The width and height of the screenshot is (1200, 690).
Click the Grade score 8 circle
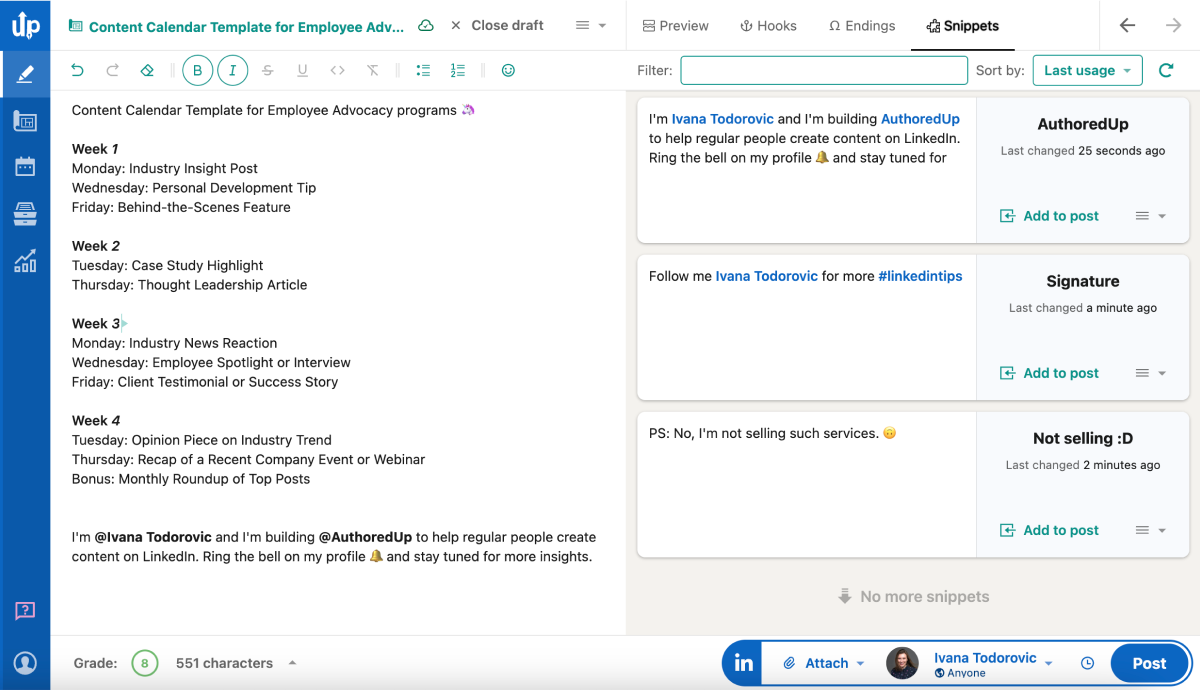(x=145, y=663)
